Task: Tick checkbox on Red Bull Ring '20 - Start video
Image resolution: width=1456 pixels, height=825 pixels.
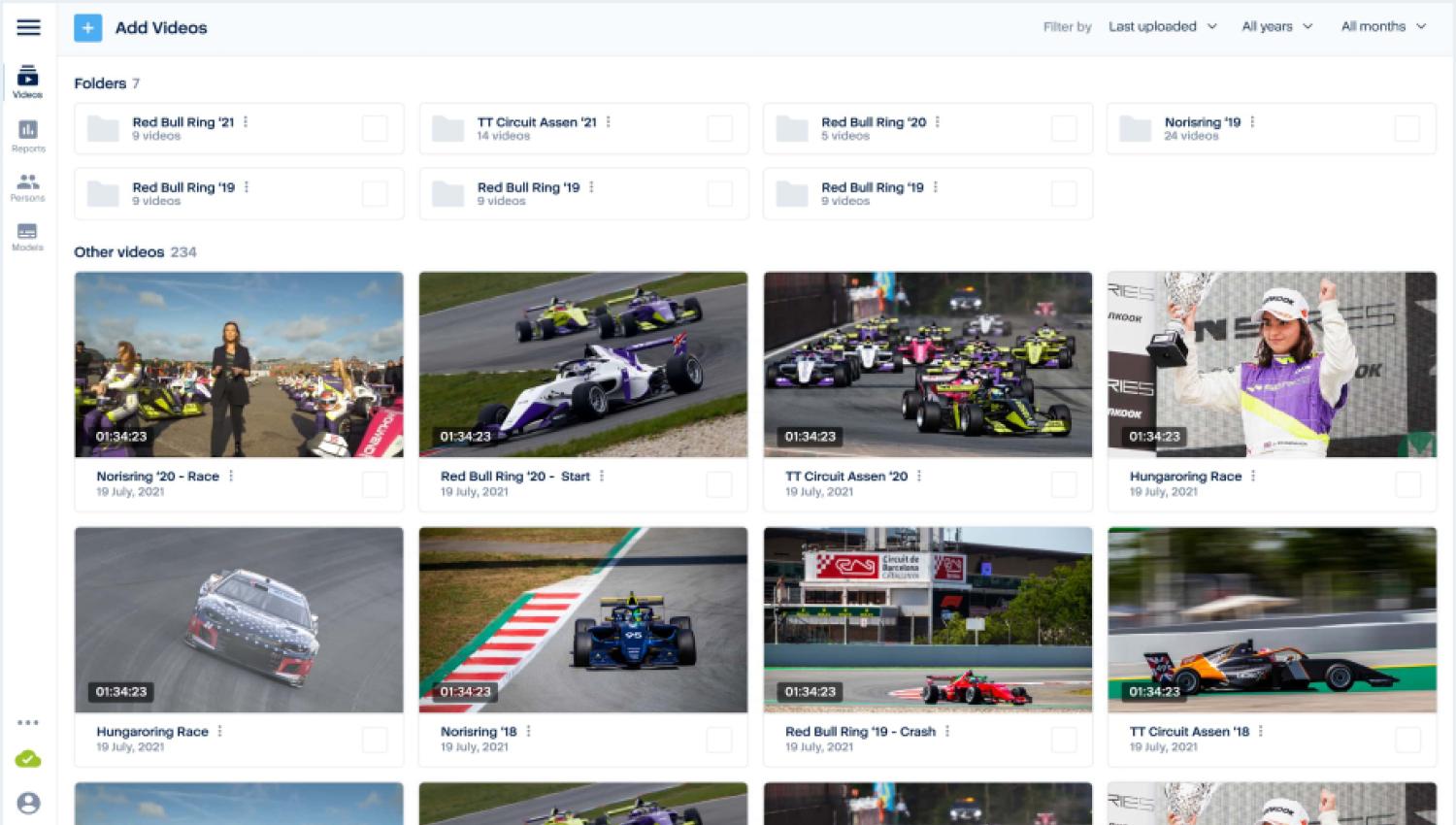Action: (x=719, y=484)
